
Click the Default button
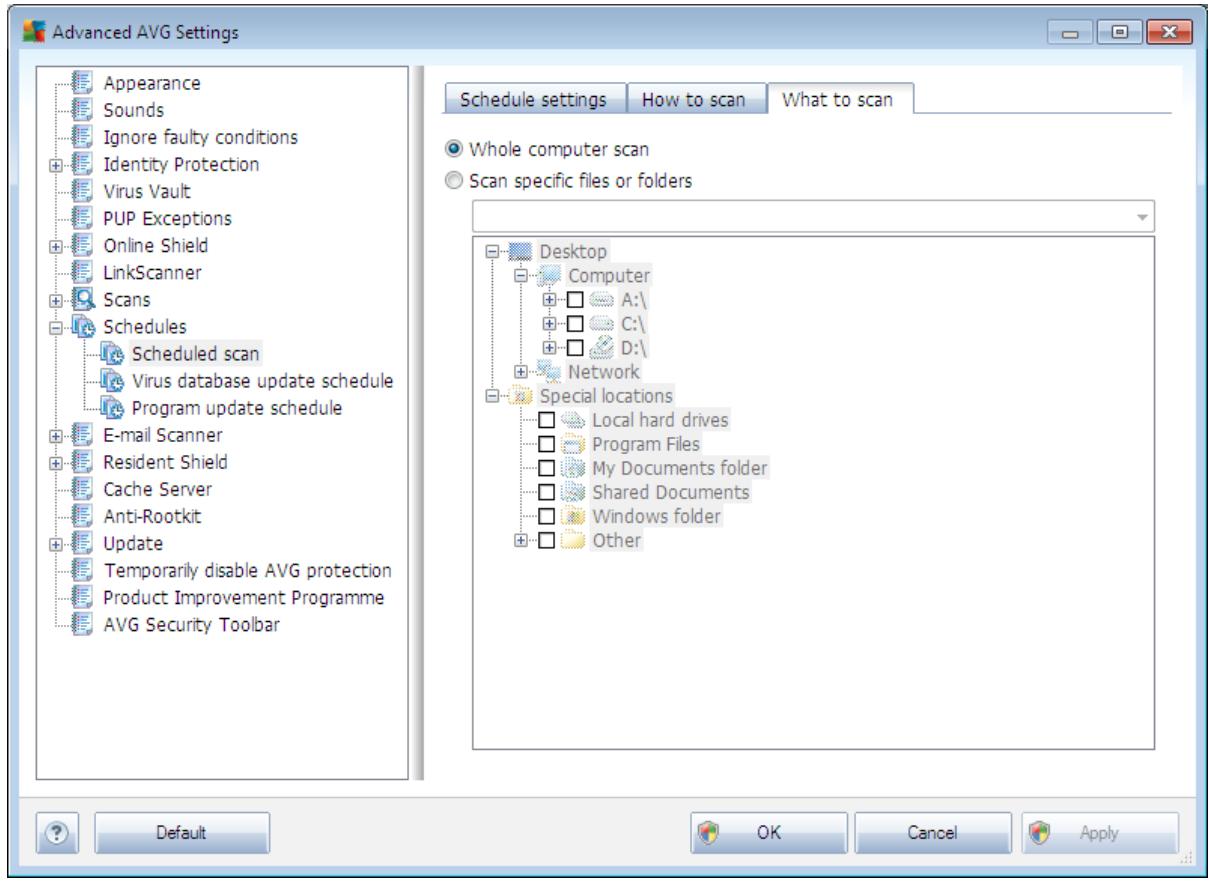tap(180, 832)
